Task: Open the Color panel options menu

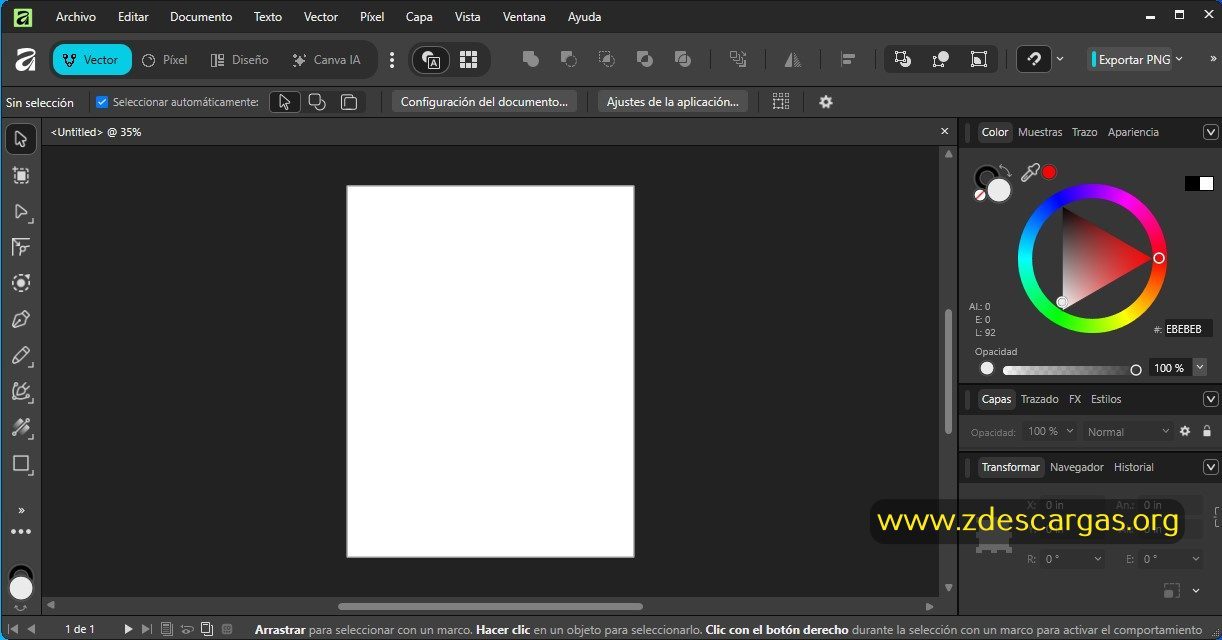Action: [x=1210, y=132]
